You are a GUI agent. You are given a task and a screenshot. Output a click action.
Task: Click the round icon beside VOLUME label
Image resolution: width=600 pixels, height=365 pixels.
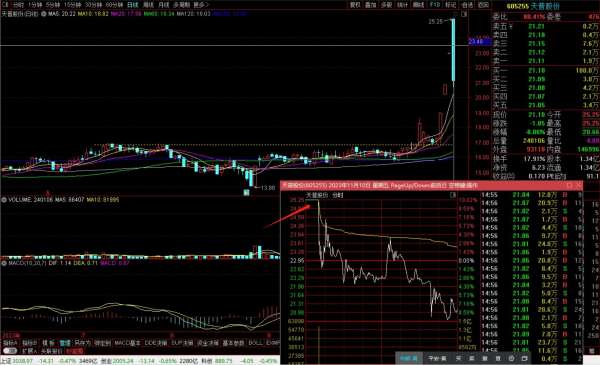4,200
